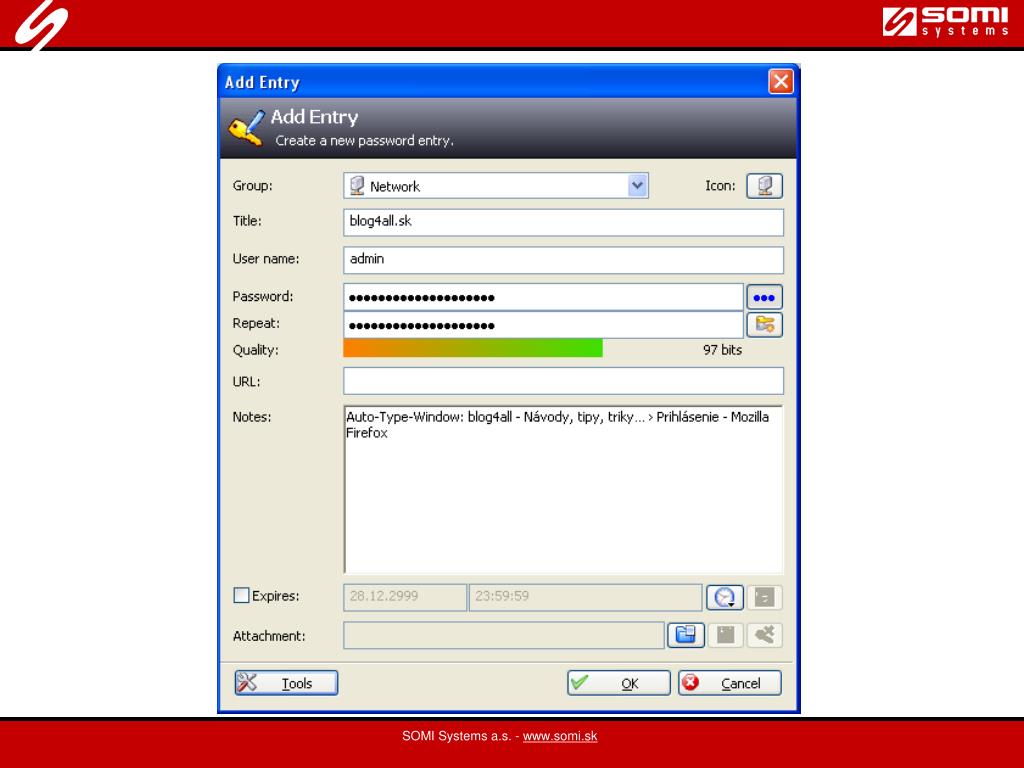Viewport: 1024px width, 768px height.
Task: Click the Attachment path field
Action: pyautogui.click(x=504, y=635)
